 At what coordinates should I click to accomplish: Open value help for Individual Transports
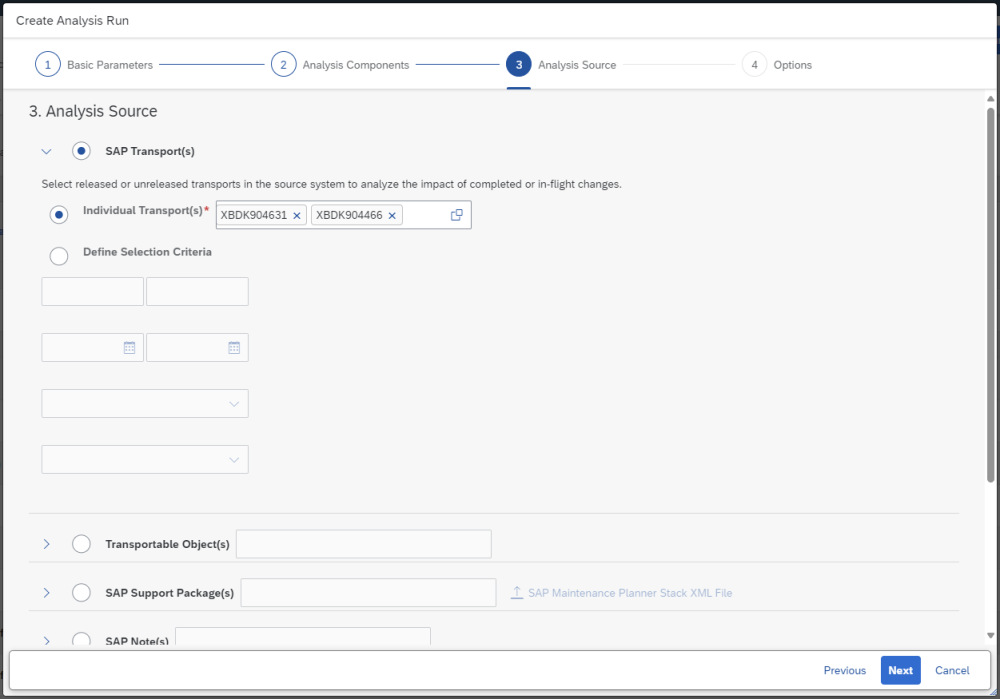pyautogui.click(x=457, y=215)
